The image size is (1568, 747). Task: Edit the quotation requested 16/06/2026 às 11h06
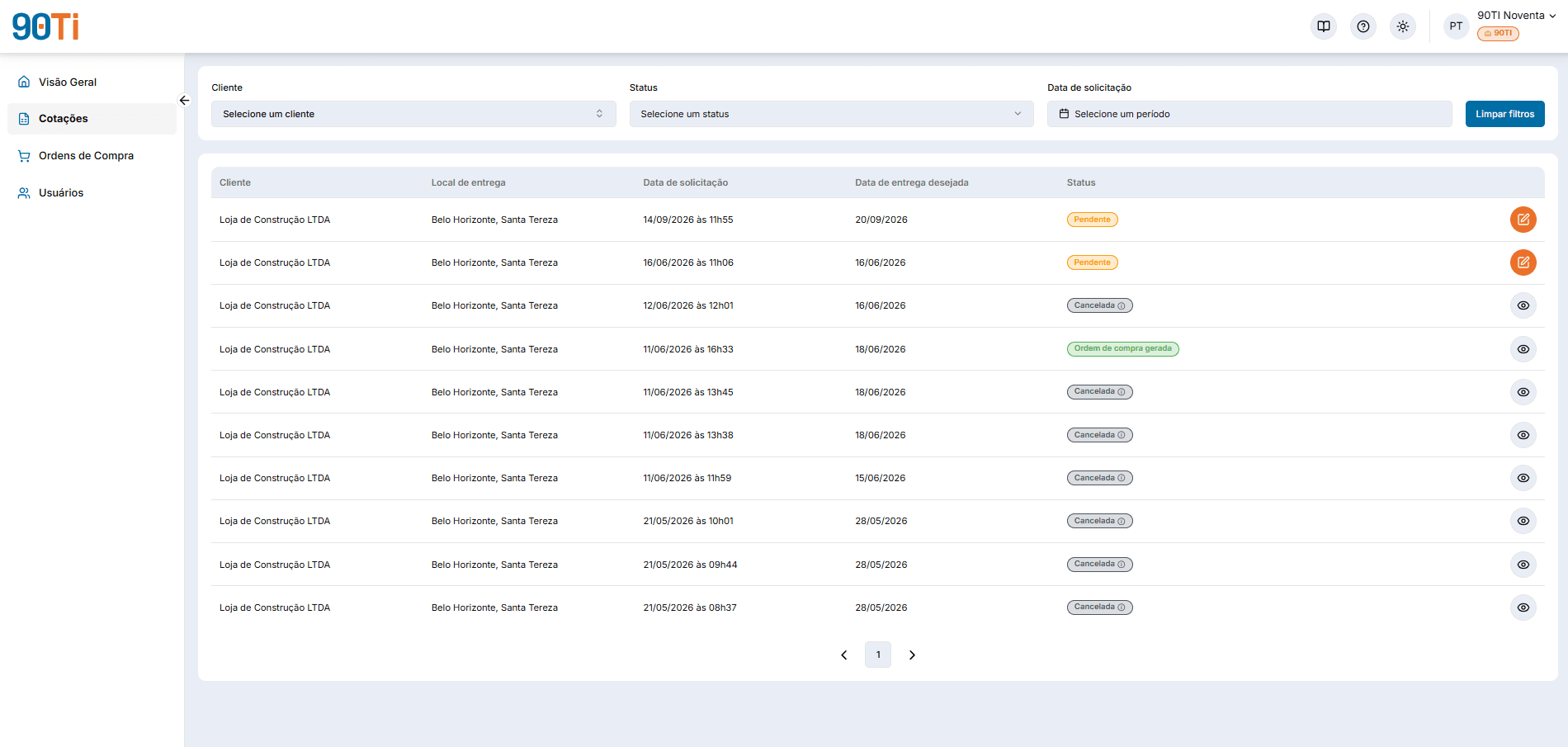pyautogui.click(x=1523, y=262)
